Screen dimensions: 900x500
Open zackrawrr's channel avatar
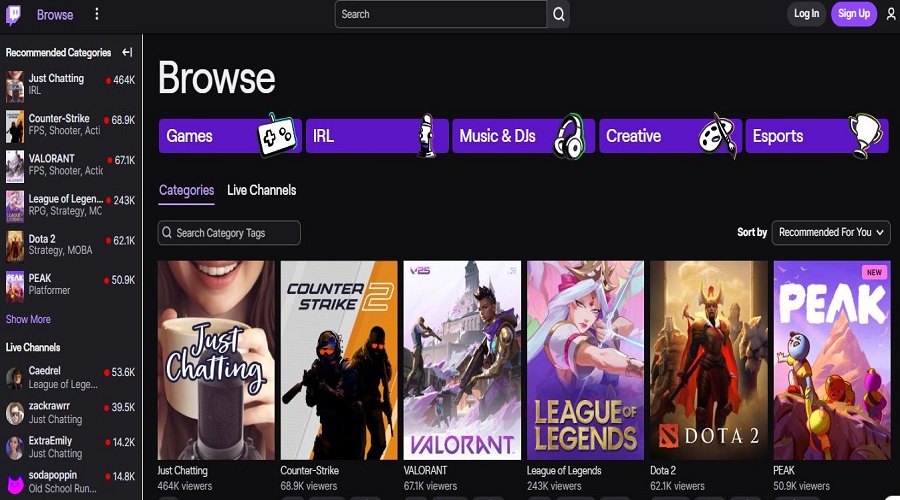click(x=15, y=413)
